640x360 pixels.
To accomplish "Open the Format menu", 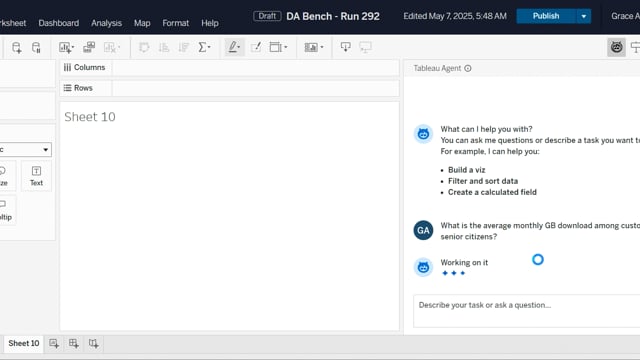I will 176,23.
